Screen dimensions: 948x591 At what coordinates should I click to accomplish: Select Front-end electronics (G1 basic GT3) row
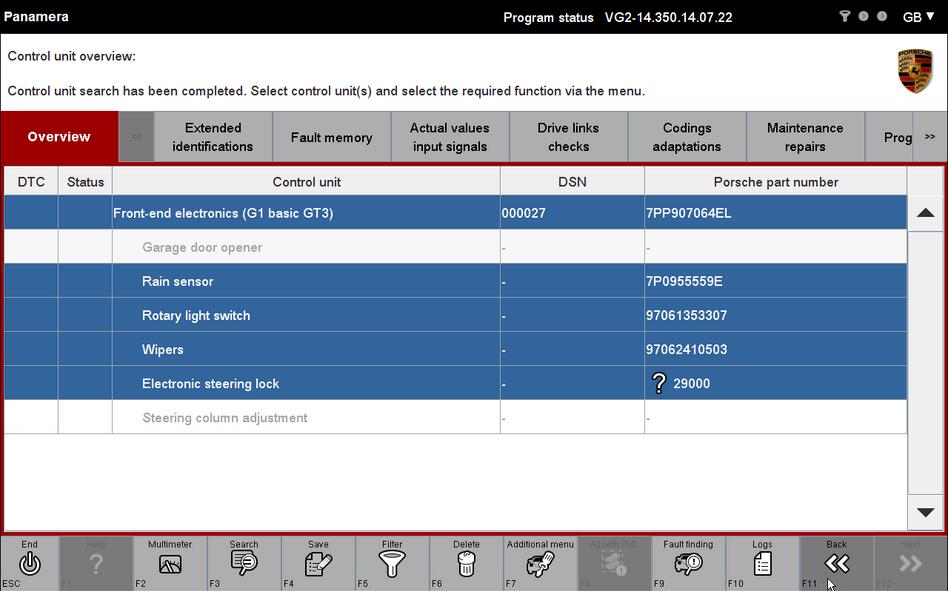click(x=455, y=213)
